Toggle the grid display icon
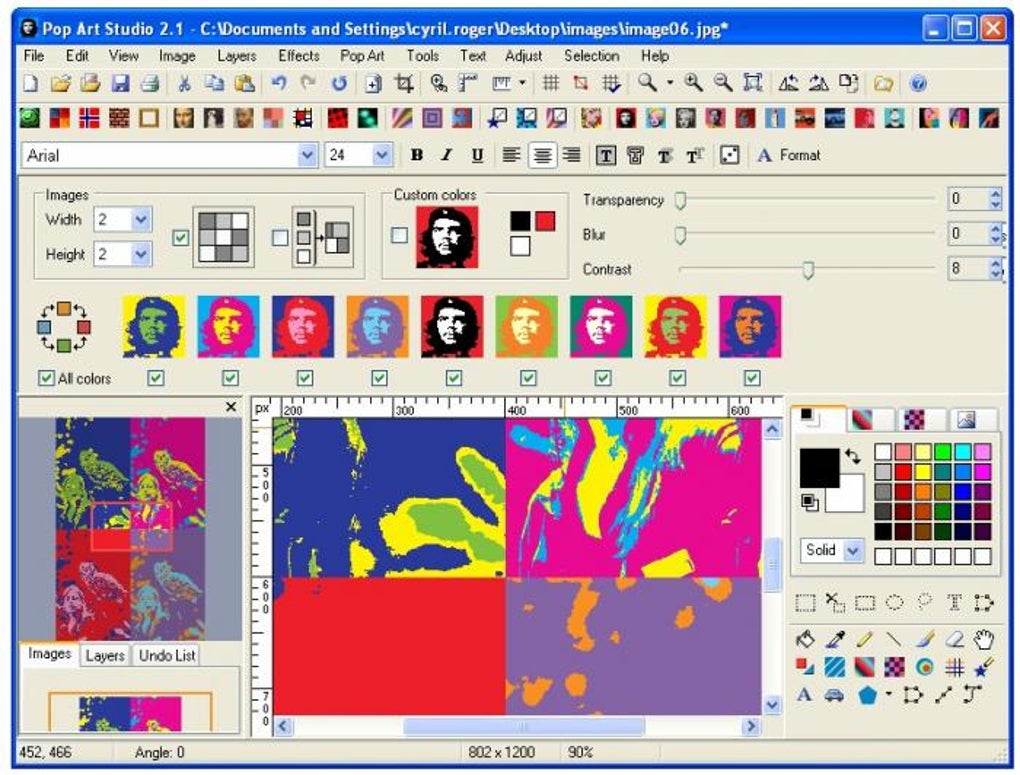1020x775 pixels. click(x=550, y=83)
